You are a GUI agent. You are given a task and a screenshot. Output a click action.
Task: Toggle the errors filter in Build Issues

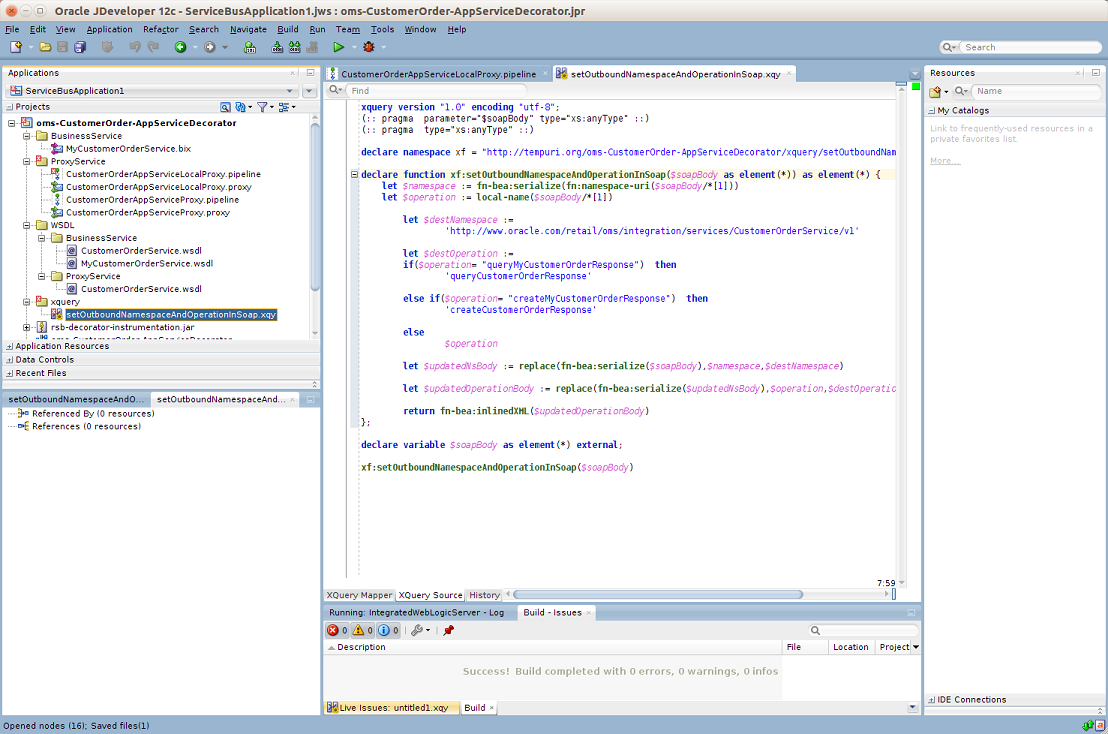point(333,630)
